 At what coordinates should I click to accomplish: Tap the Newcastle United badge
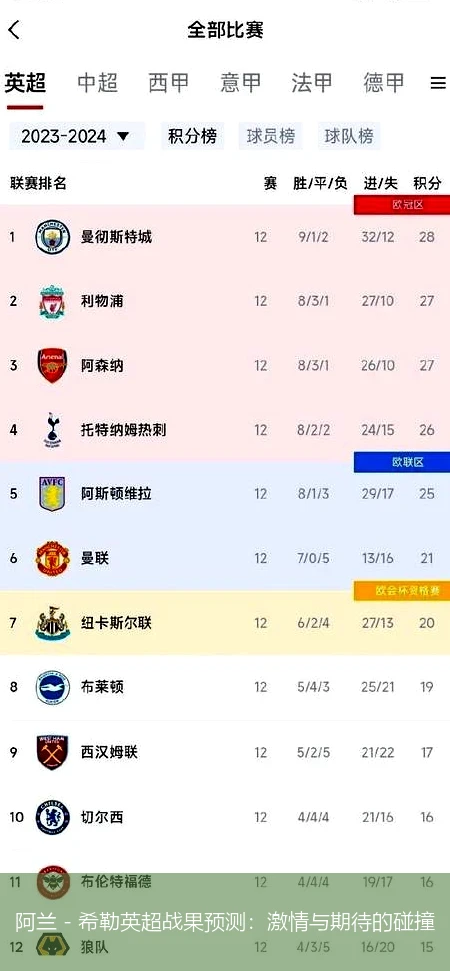tap(53, 623)
